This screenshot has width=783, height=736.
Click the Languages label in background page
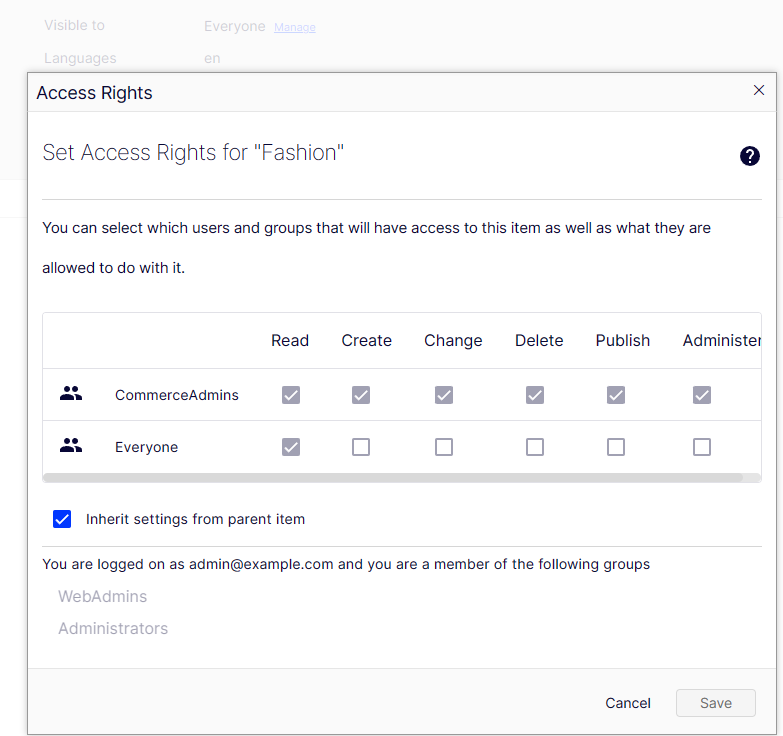(x=80, y=58)
